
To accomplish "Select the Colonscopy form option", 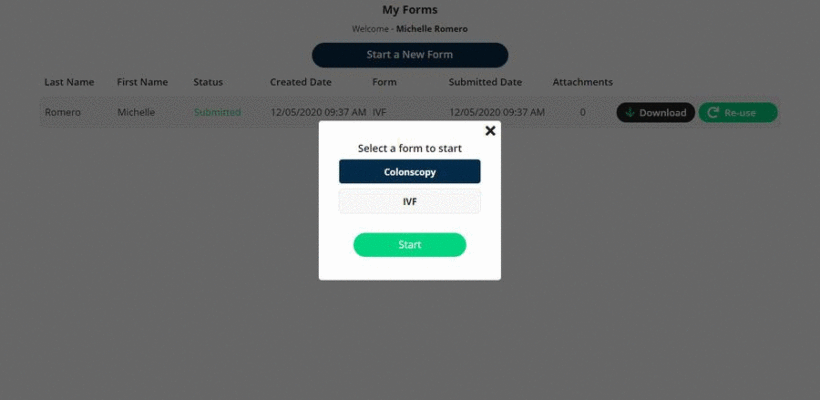I will coord(409,172).
